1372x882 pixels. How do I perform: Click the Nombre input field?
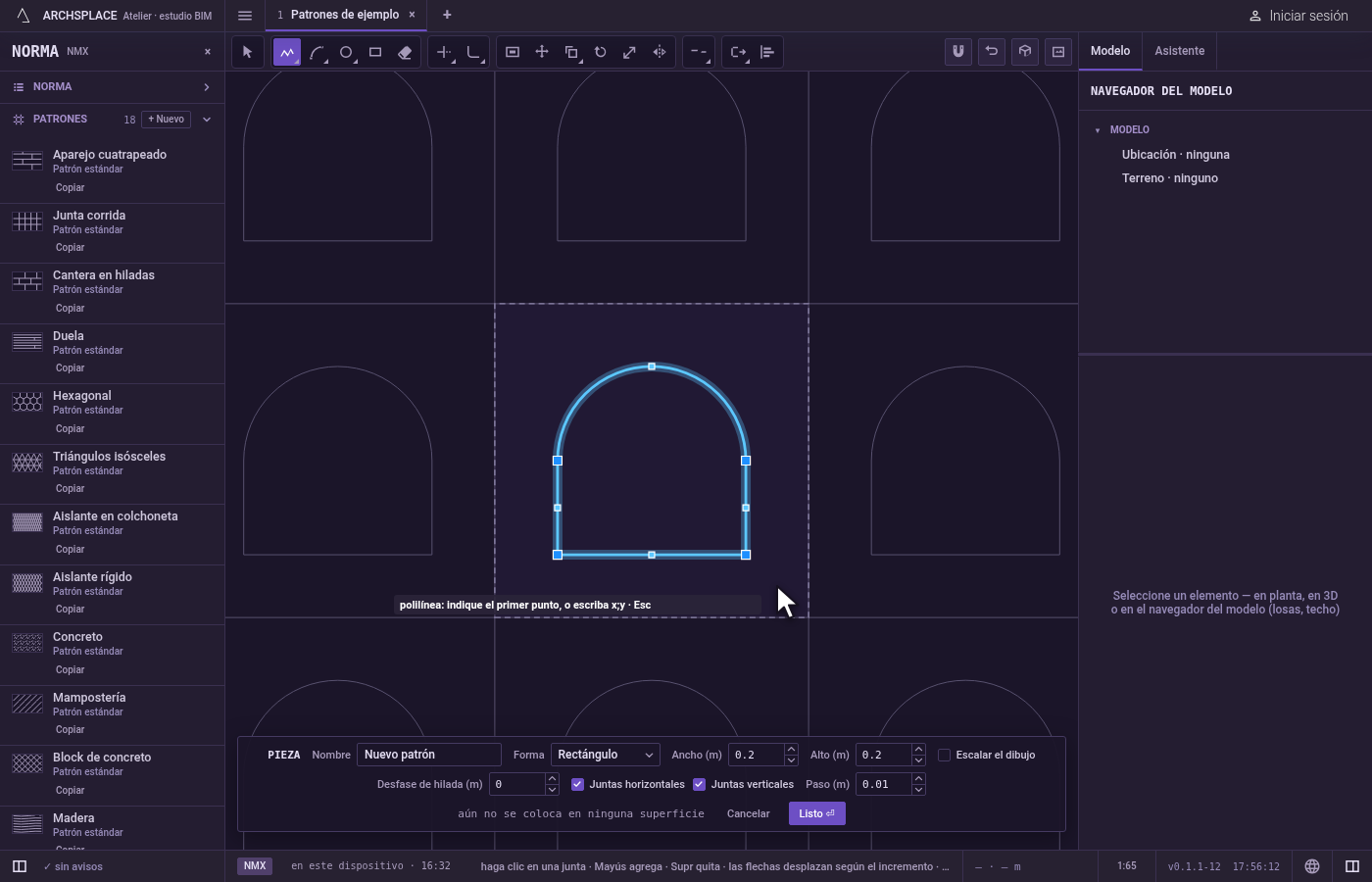coord(429,755)
